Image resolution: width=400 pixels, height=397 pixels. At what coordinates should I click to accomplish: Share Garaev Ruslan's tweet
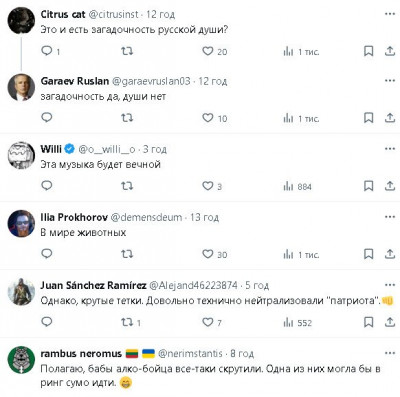390,118
